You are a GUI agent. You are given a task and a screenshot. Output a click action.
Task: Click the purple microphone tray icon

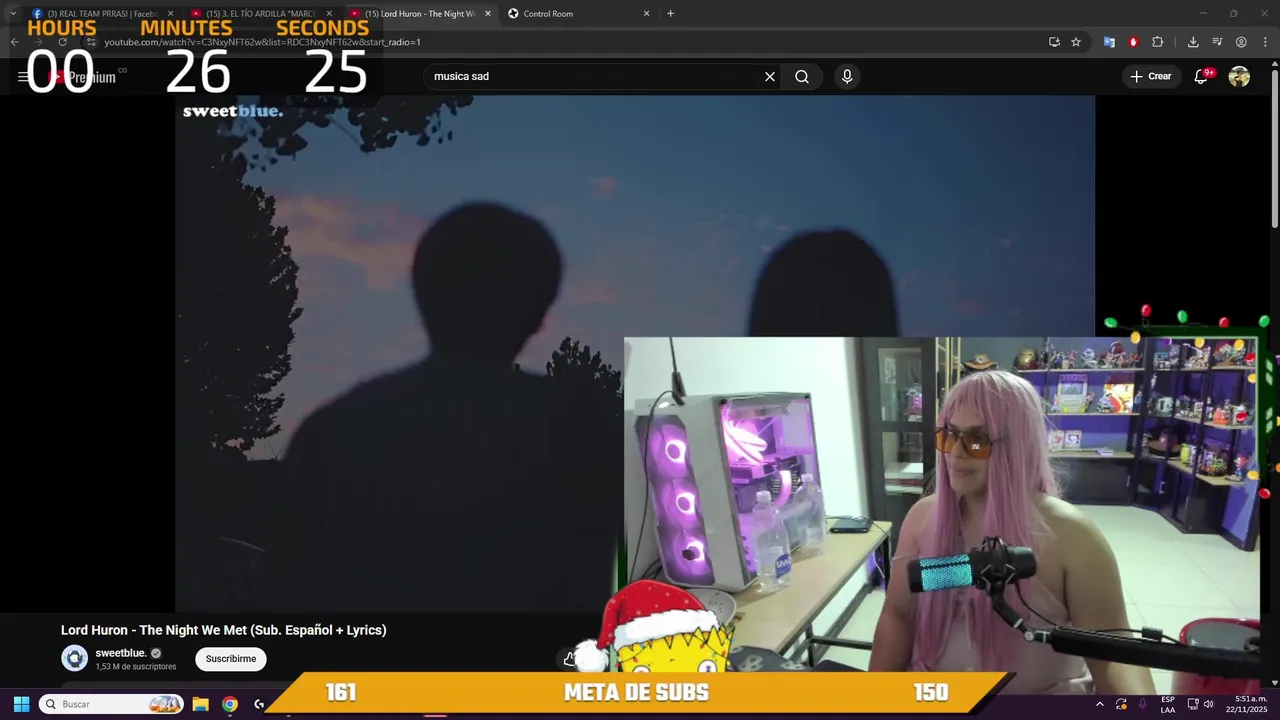[x=1142, y=704]
